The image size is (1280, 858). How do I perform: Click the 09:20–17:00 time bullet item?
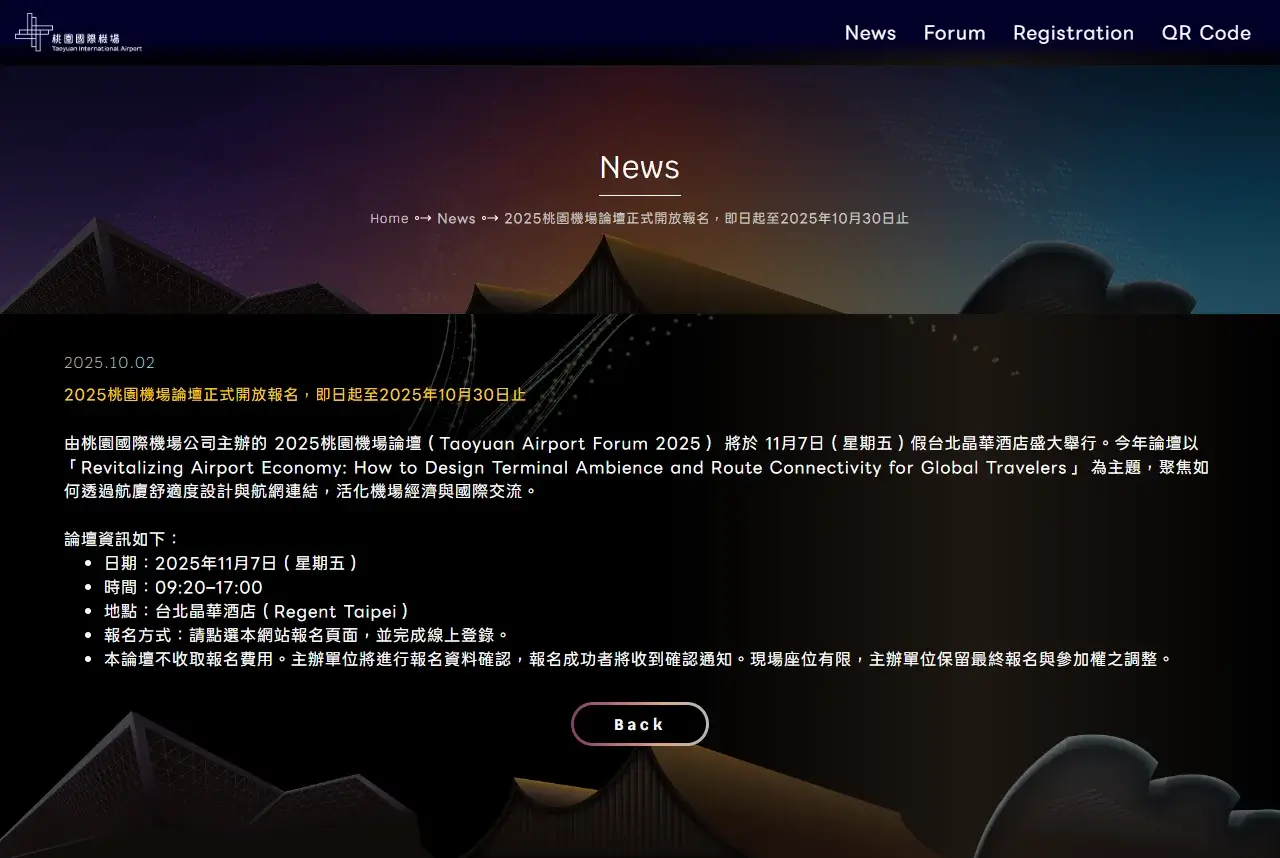tap(183, 587)
